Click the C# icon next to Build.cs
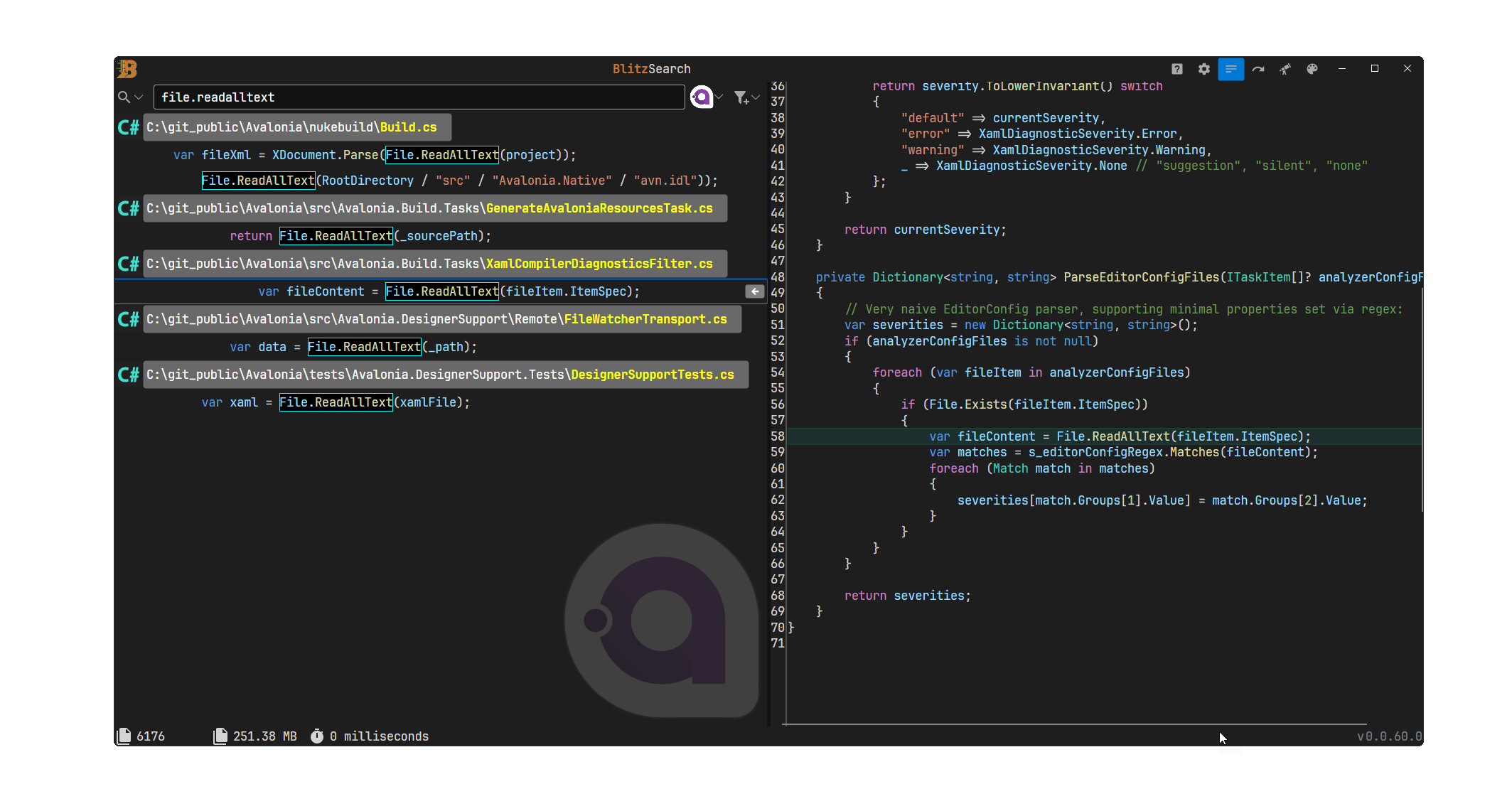Screen dimensions: 1512x811 pyautogui.click(x=129, y=127)
